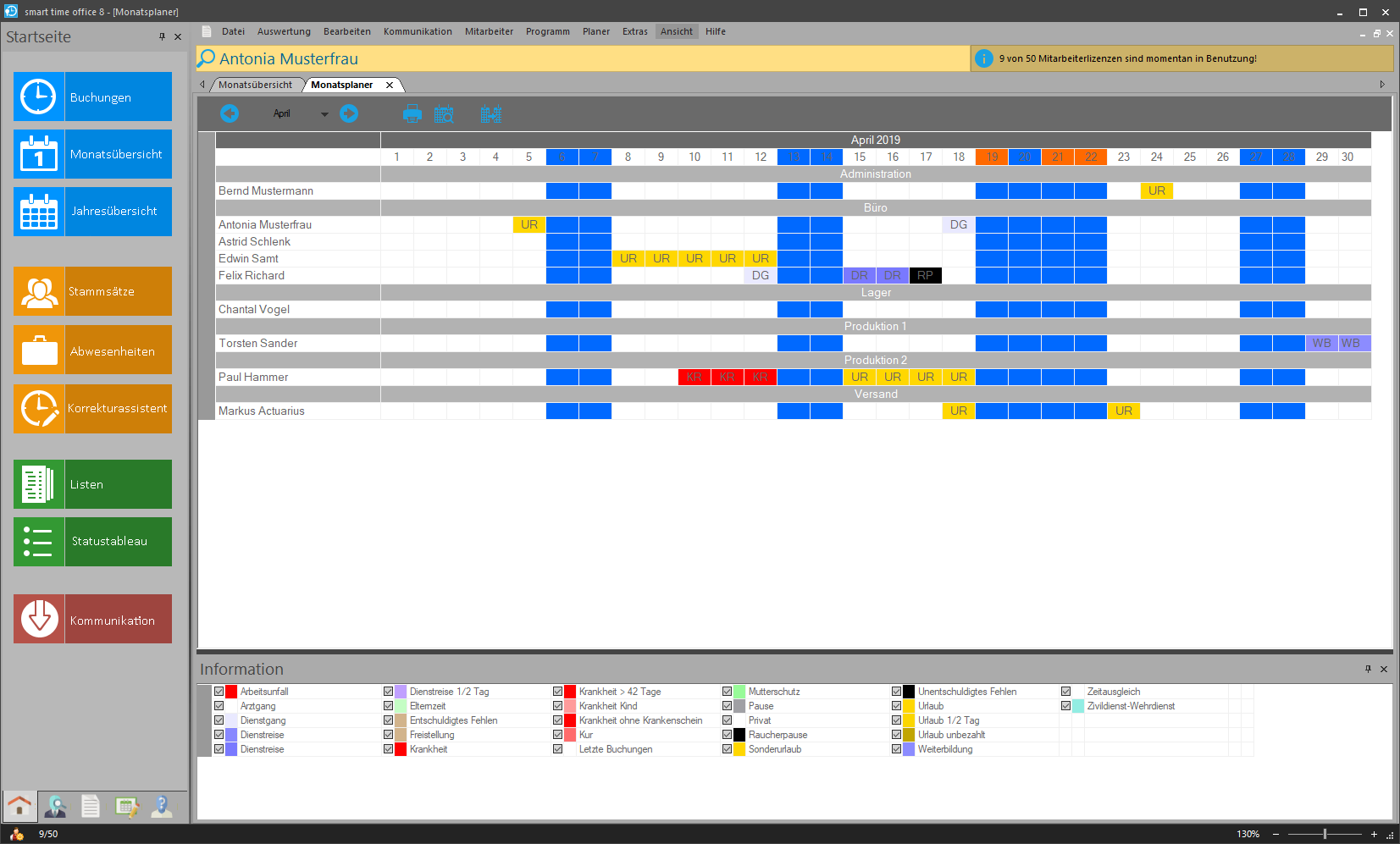Viewport: 1400px width, 844px height.
Task: Switch to the Monatsübersicht tab
Action: pos(255,85)
